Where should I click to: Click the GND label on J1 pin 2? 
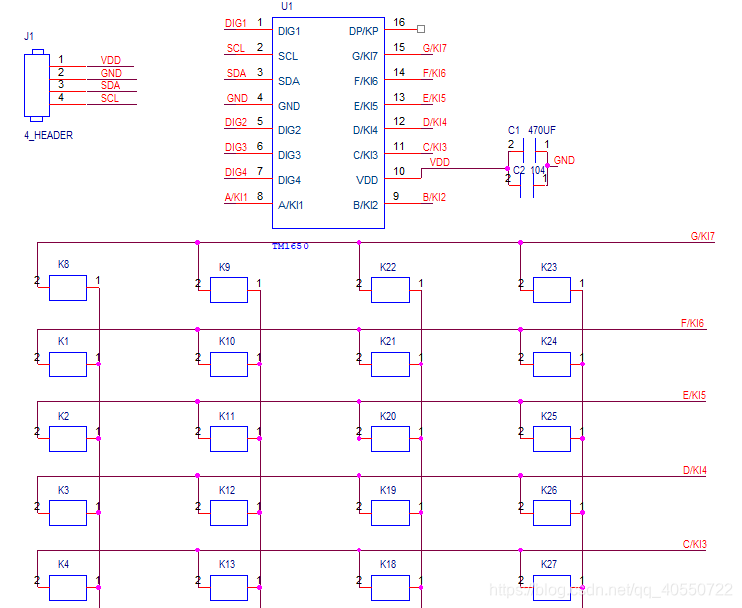(x=111, y=73)
